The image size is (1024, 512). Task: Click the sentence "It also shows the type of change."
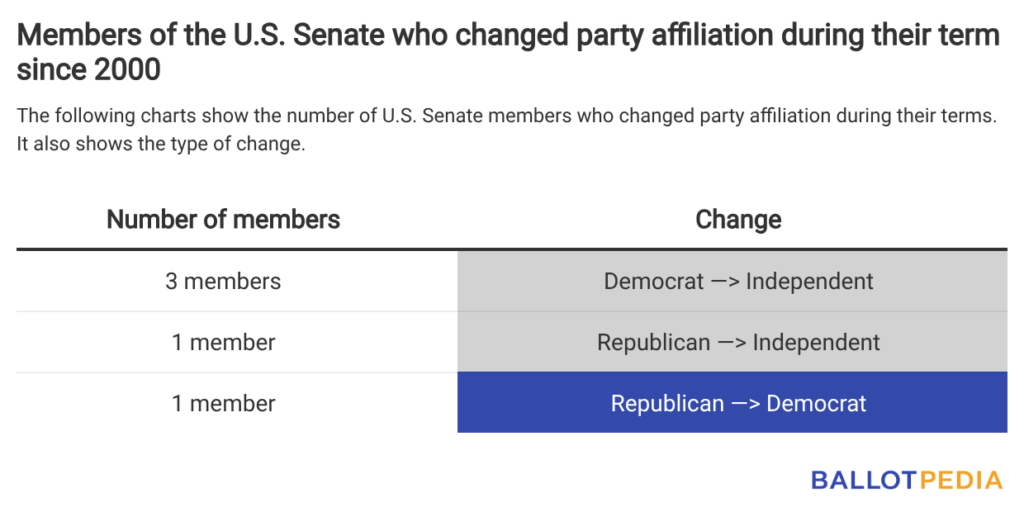click(160, 142)
